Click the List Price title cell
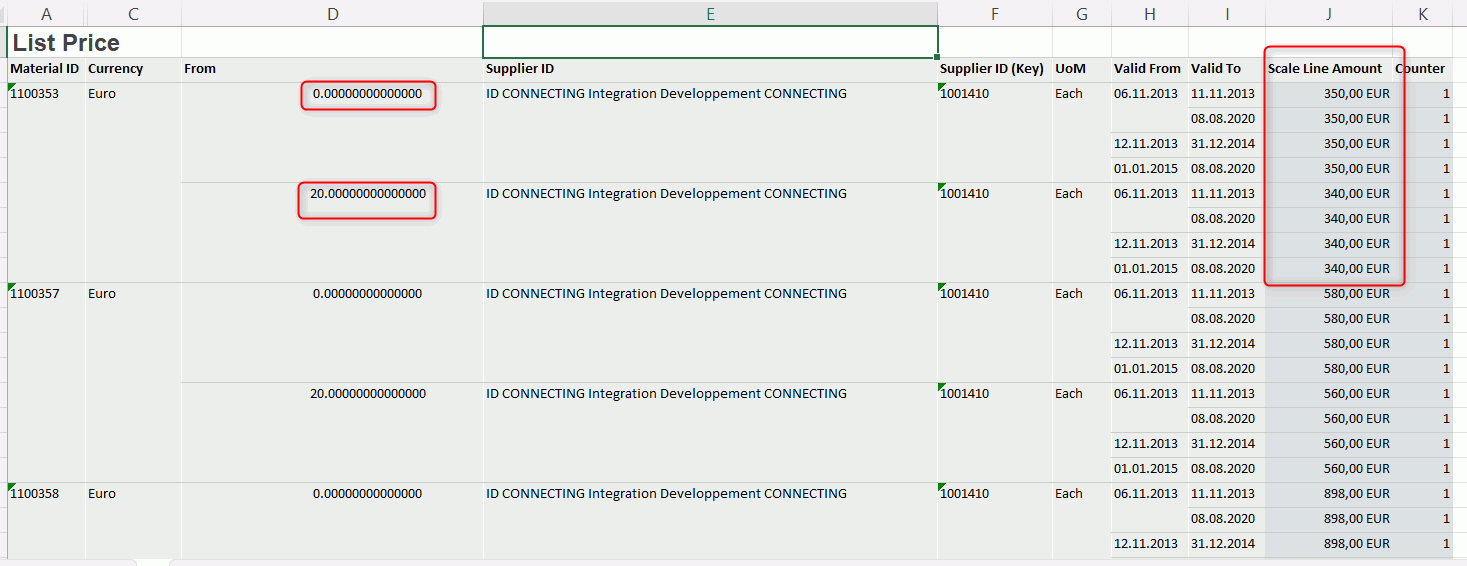The image size is (1467, 566). point(66,43)
